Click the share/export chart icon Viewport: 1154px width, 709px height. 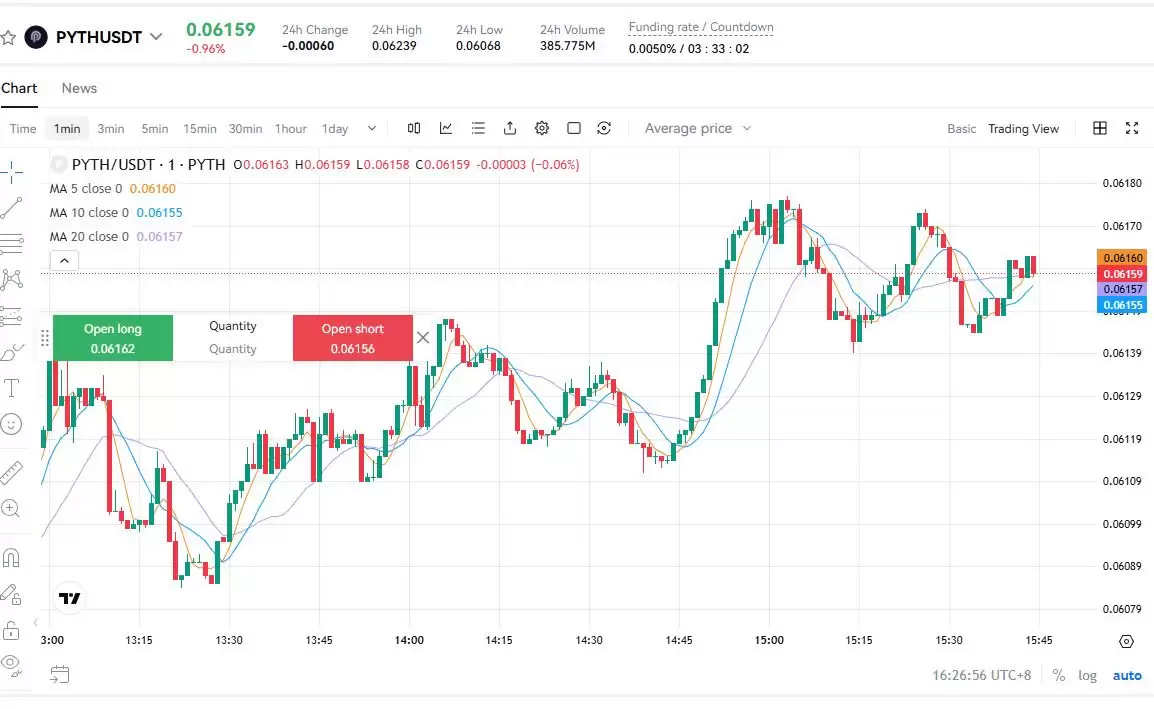510,128
